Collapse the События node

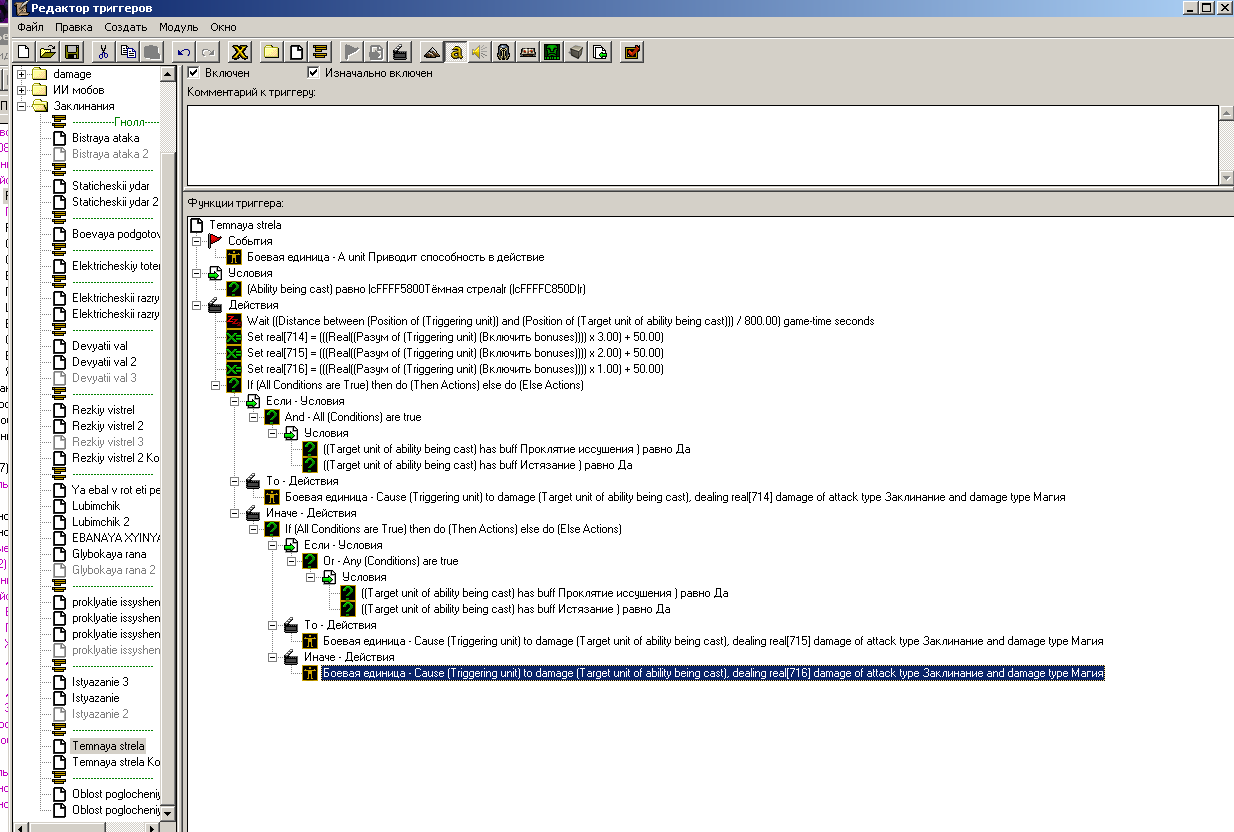click(197, 241)
